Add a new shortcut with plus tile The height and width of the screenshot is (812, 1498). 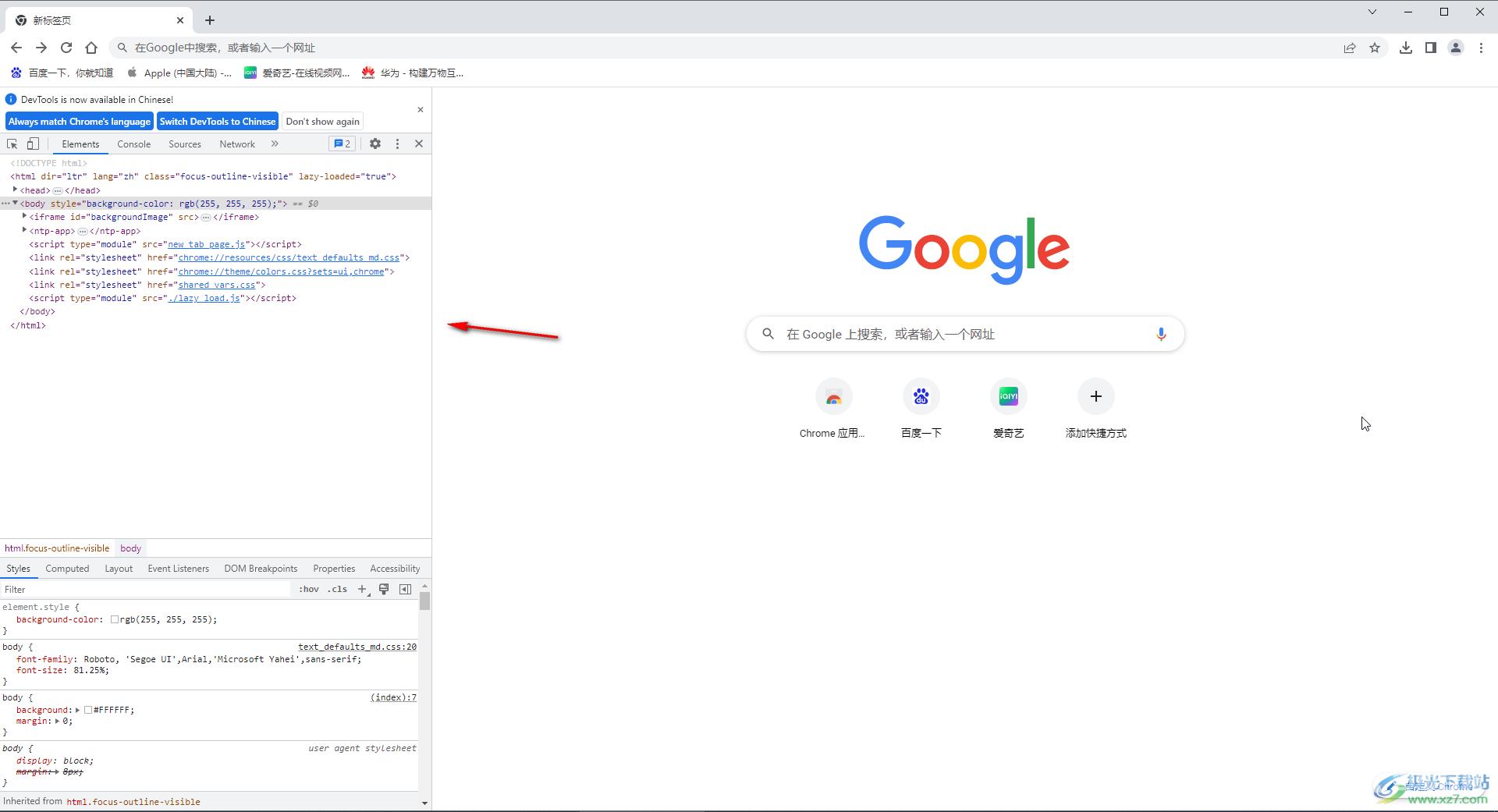point(1095,410)
